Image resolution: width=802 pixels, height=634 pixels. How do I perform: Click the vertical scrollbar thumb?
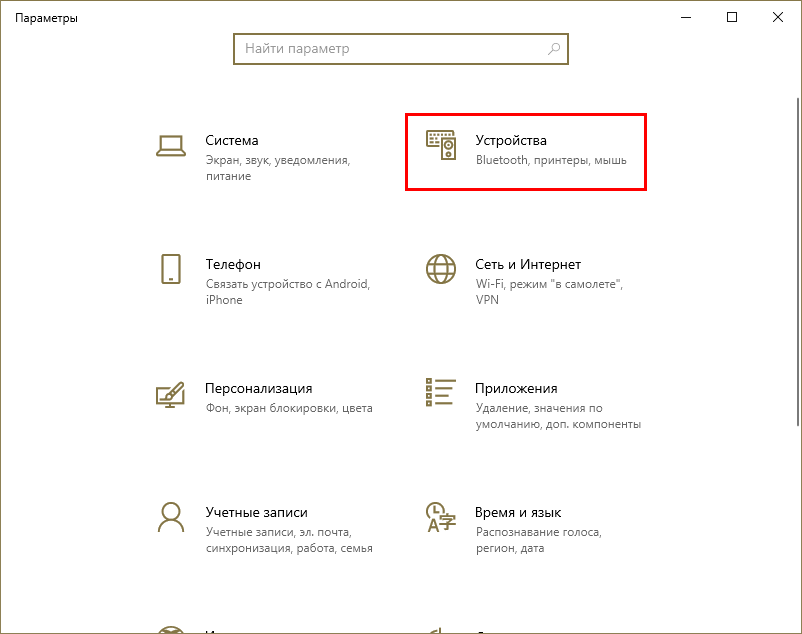click(796, 260)
